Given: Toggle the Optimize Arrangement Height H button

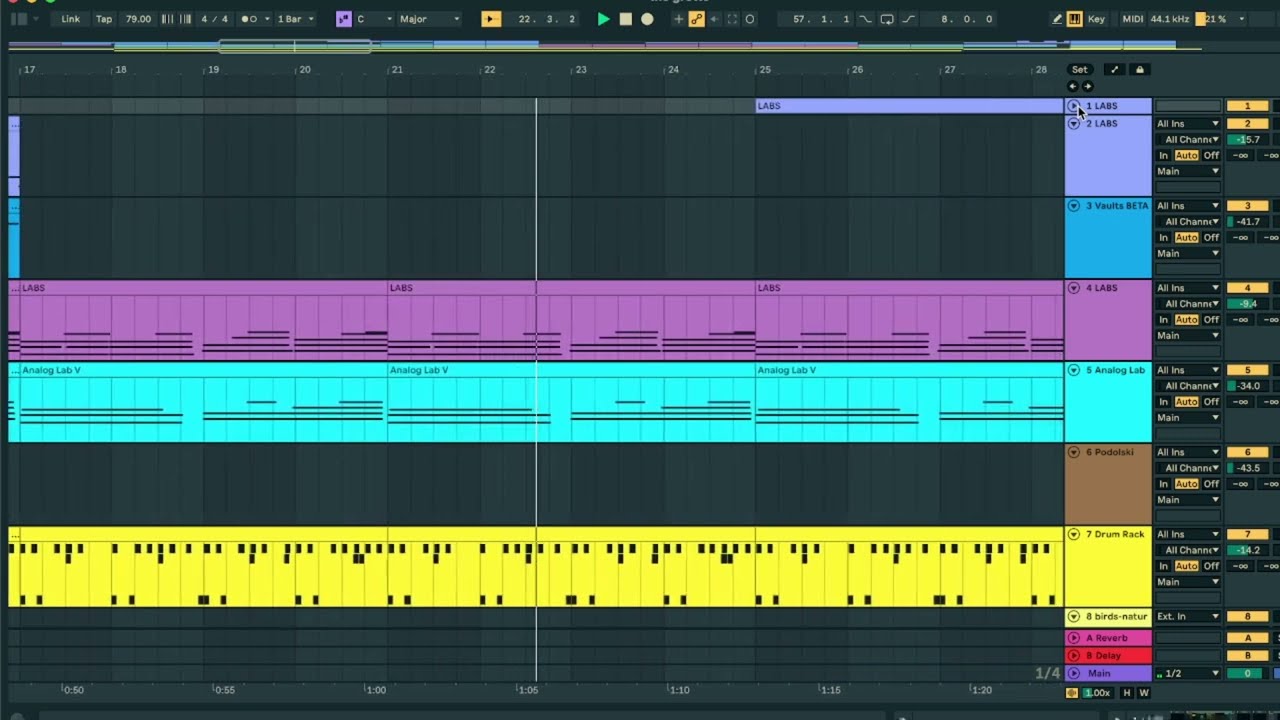Looking at the screenshot, I should (x=1127, y=693).
